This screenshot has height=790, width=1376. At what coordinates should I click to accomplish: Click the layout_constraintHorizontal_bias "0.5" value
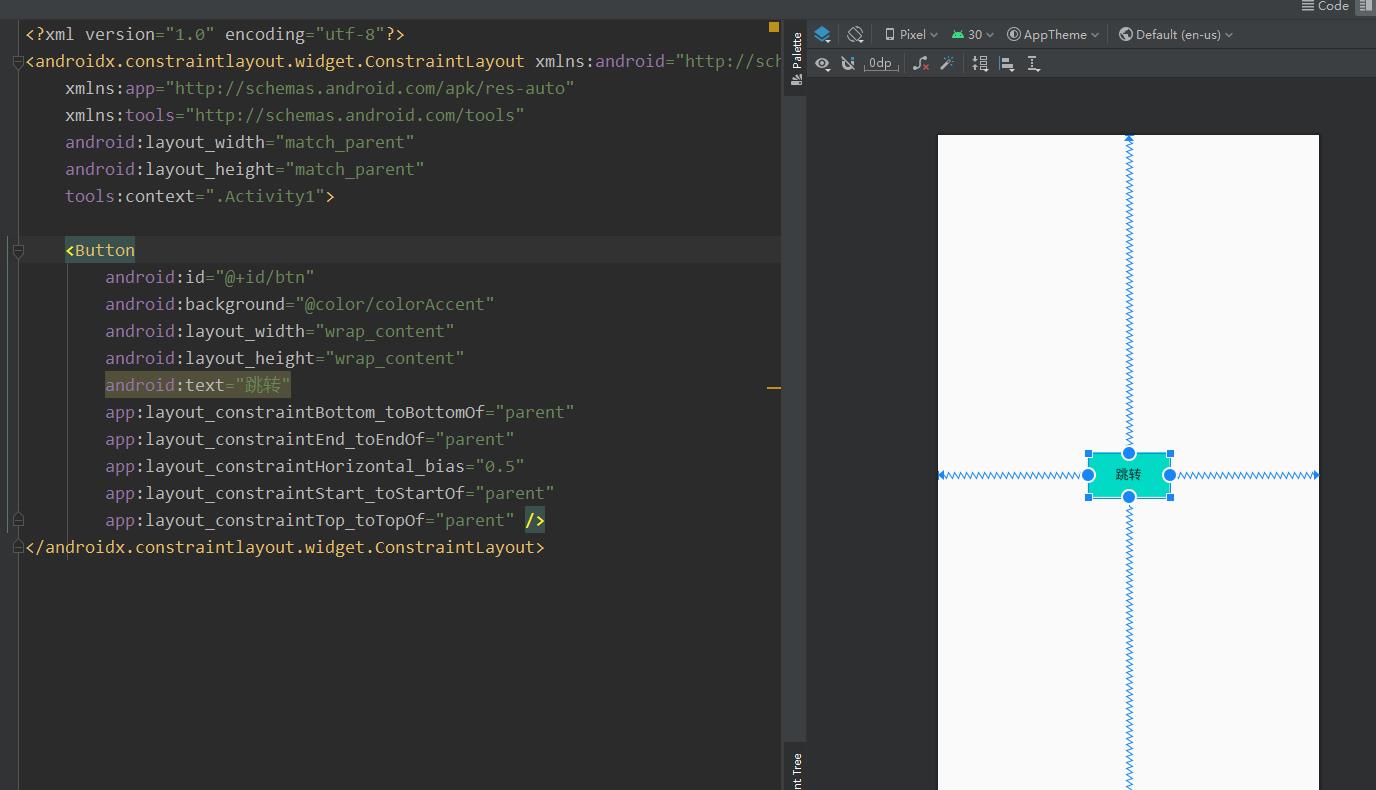tap(500, 466)
